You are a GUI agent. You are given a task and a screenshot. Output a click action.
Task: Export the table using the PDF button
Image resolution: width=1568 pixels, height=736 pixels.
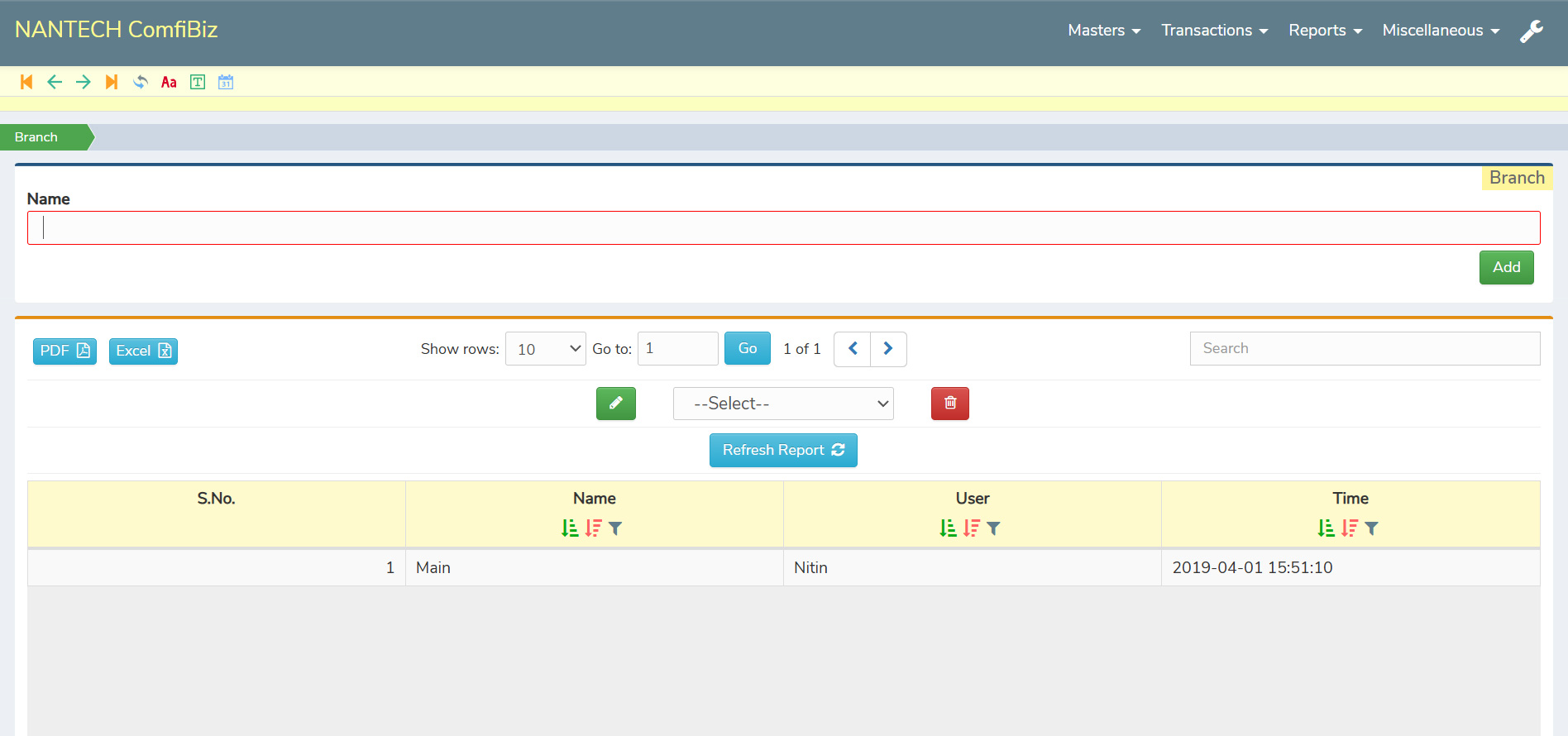(x=65, y=351)
